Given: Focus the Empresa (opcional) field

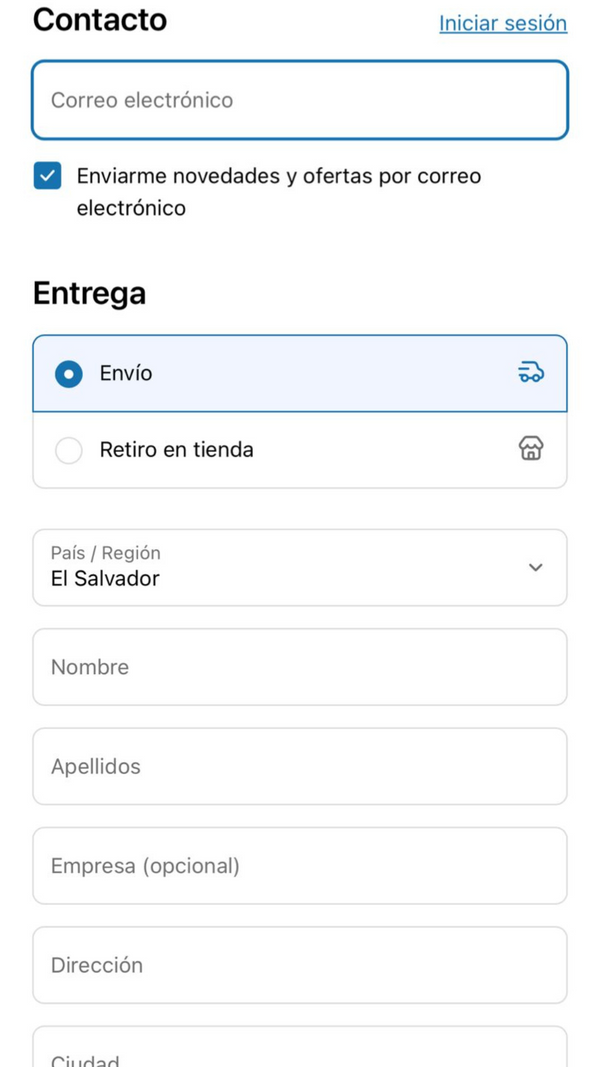Looking at the screenshot, I should 299,866.
